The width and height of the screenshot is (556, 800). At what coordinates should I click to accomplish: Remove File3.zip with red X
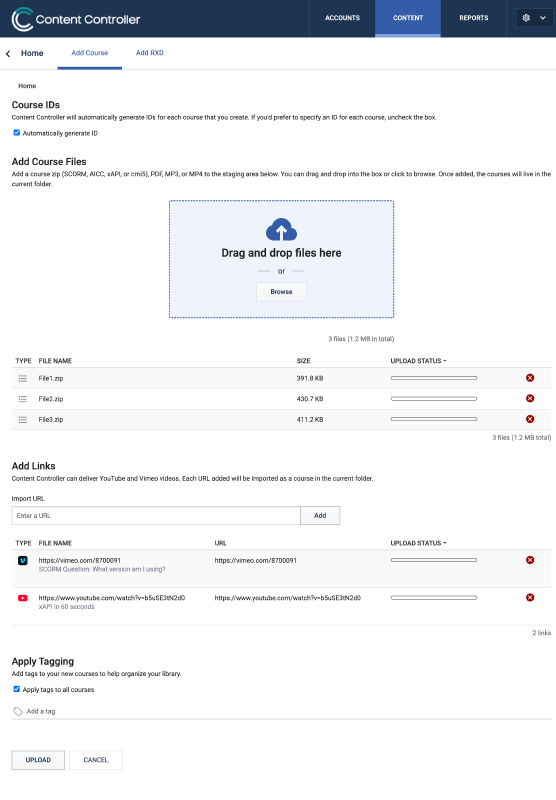[530, 419]
